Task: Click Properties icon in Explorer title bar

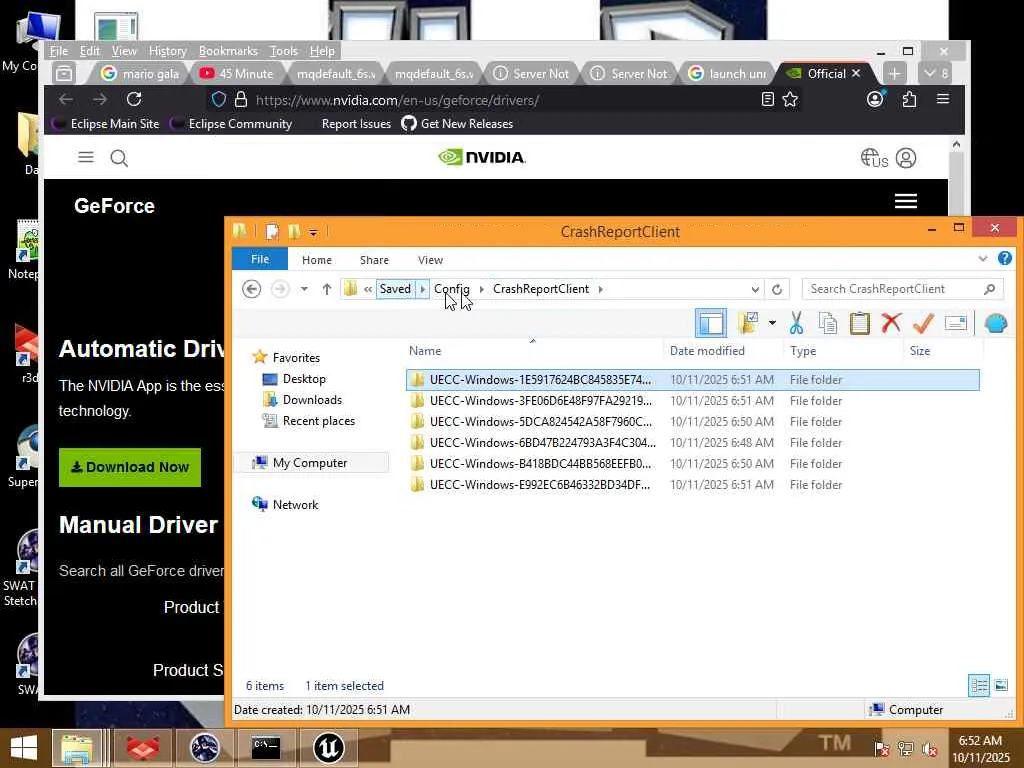Action: (x=272, y=232)
